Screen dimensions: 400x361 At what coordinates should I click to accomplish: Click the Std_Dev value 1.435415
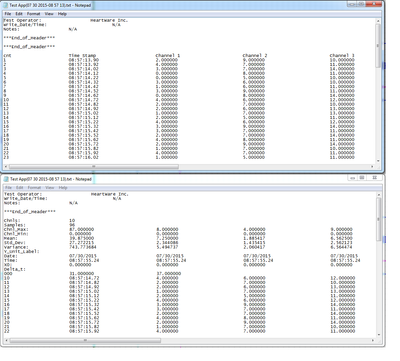(x=254, y=243)
